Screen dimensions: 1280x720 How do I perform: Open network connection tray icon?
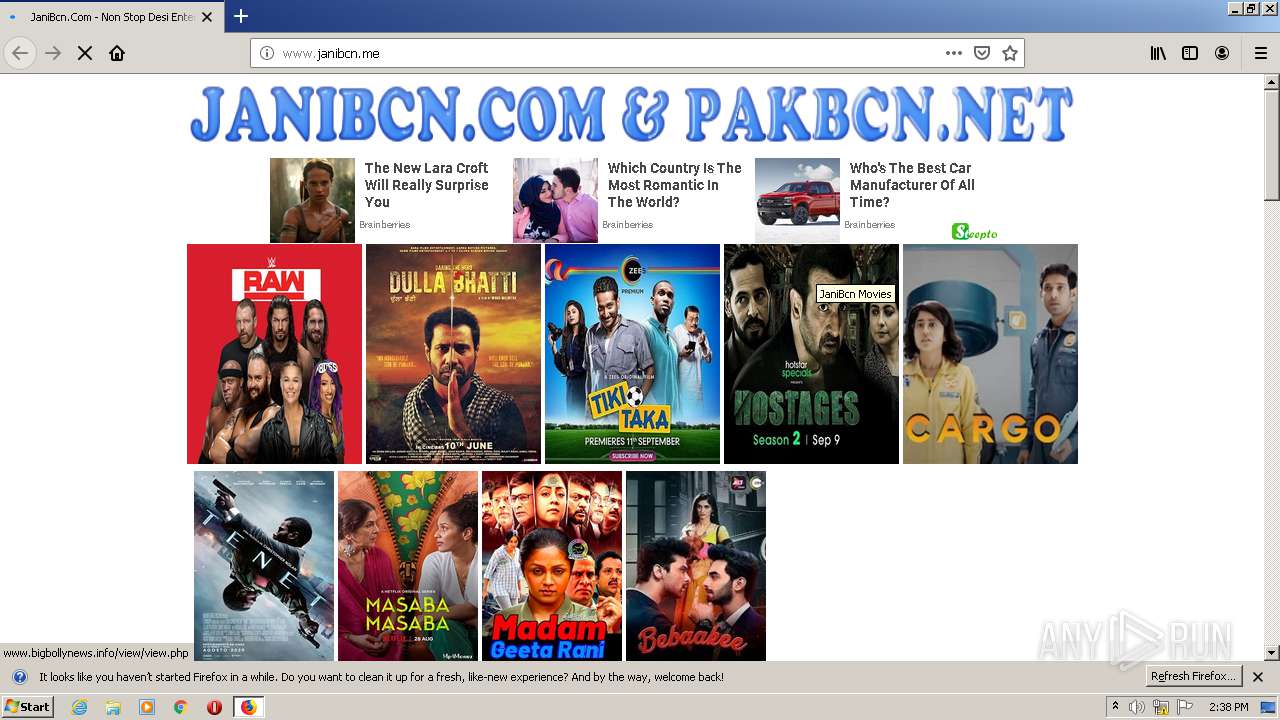pyautogui.click(x=1161, y=707)
